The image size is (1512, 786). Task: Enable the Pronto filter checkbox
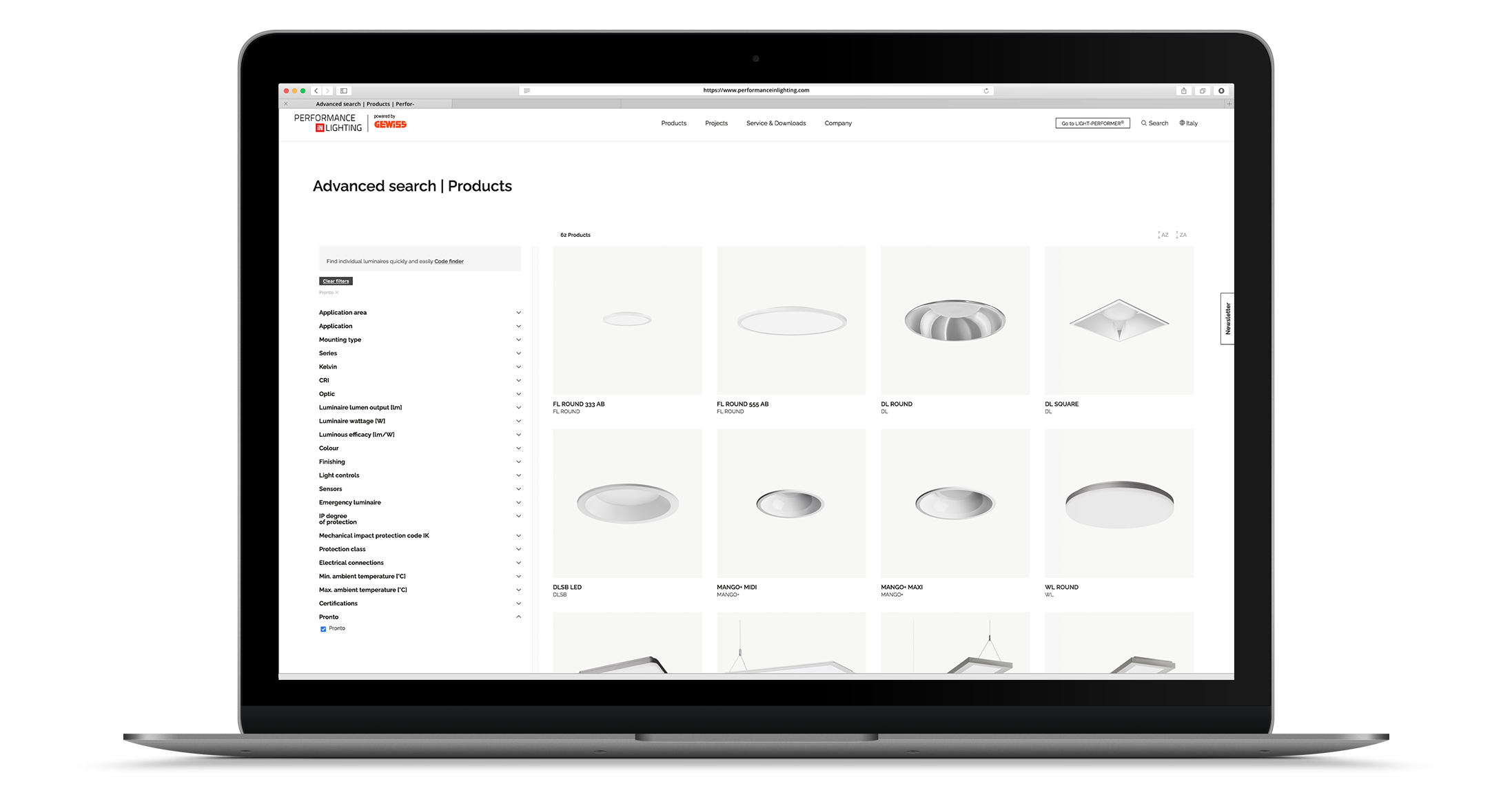pos(323,628)
